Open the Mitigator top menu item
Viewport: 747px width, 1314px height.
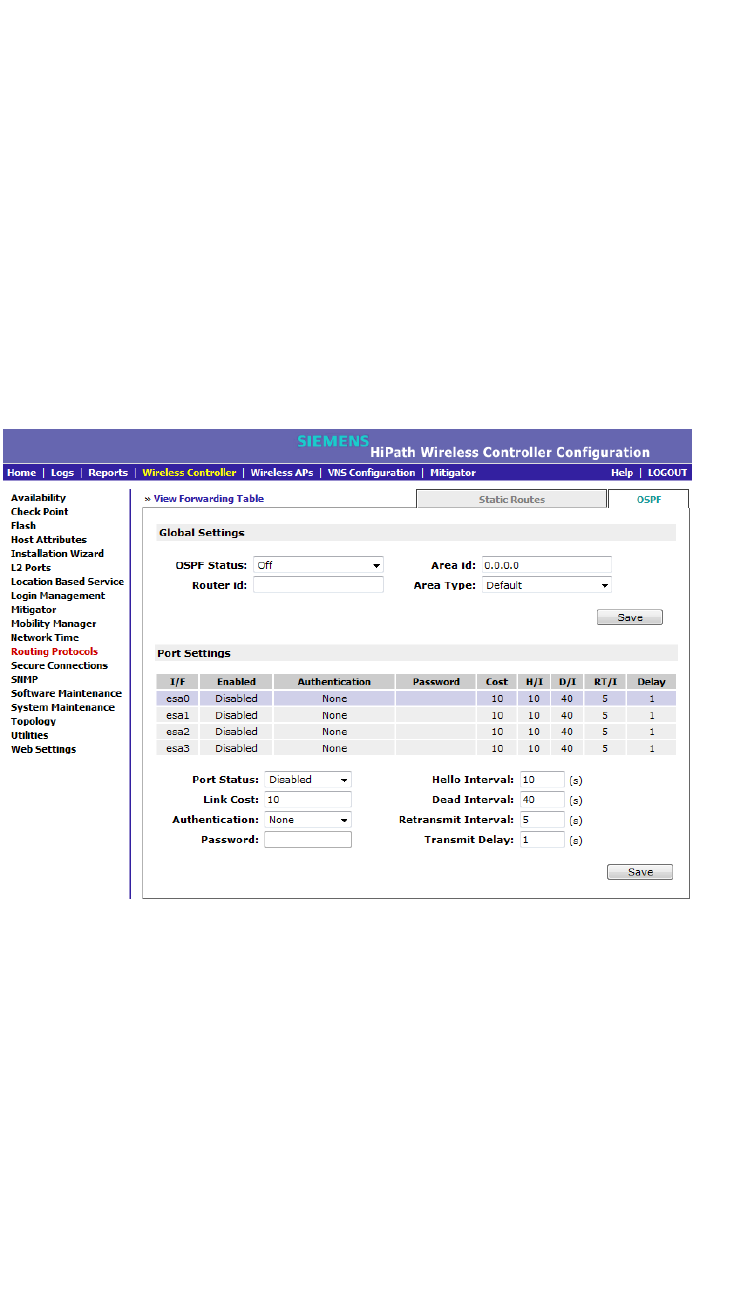[x=453, y=473]
